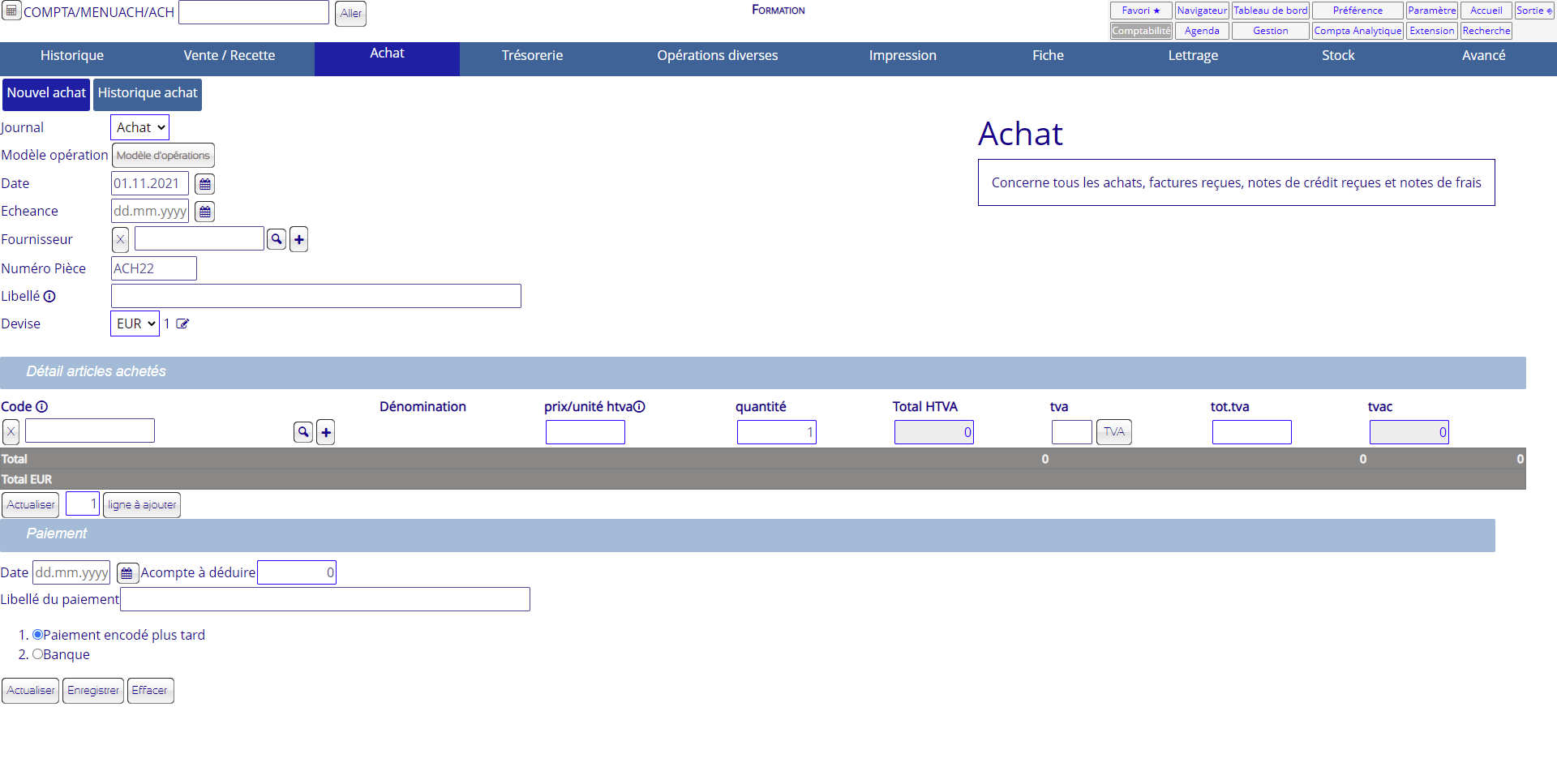Image resolution: width=1557 pixels, height=784 pixels.
Task: Click the Fournisseur search magnifier icon
Action: click(277, 239)
